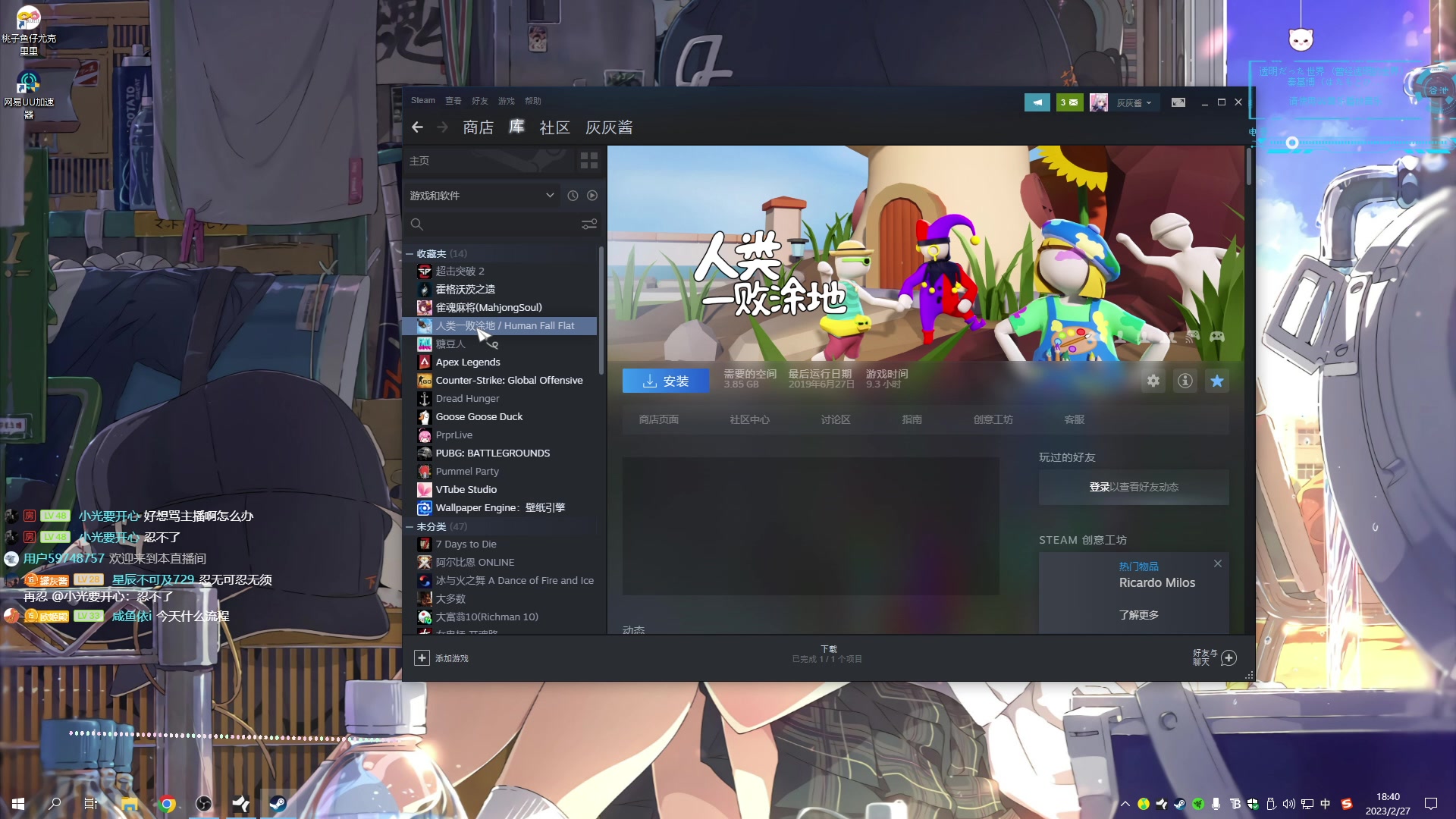
Task: Click the forward navigation arrow
Action: pyautogui.click(x=442, y=127)
